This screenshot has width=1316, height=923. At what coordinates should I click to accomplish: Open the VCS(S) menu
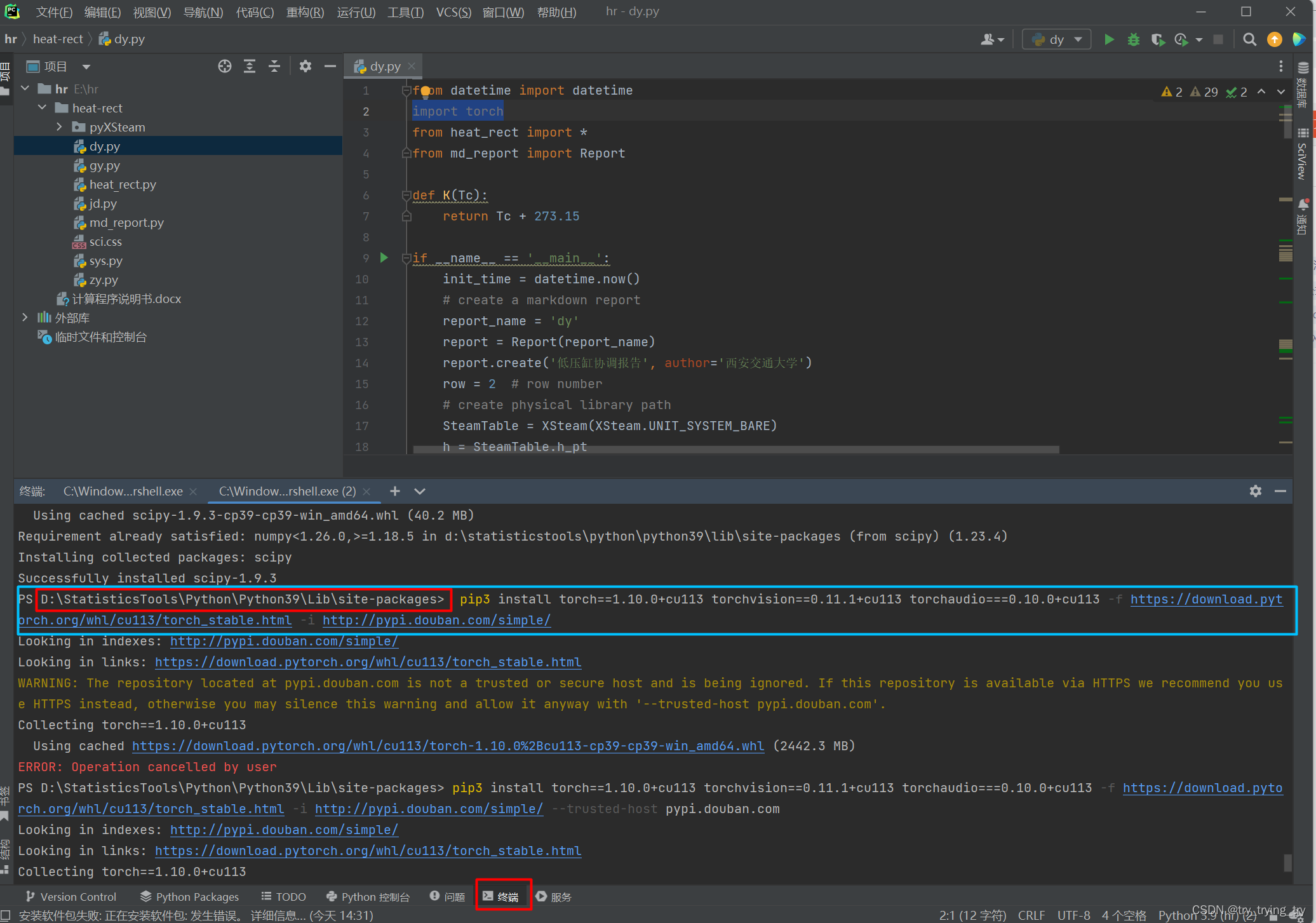pyautogui.click(x=453, y=12)
